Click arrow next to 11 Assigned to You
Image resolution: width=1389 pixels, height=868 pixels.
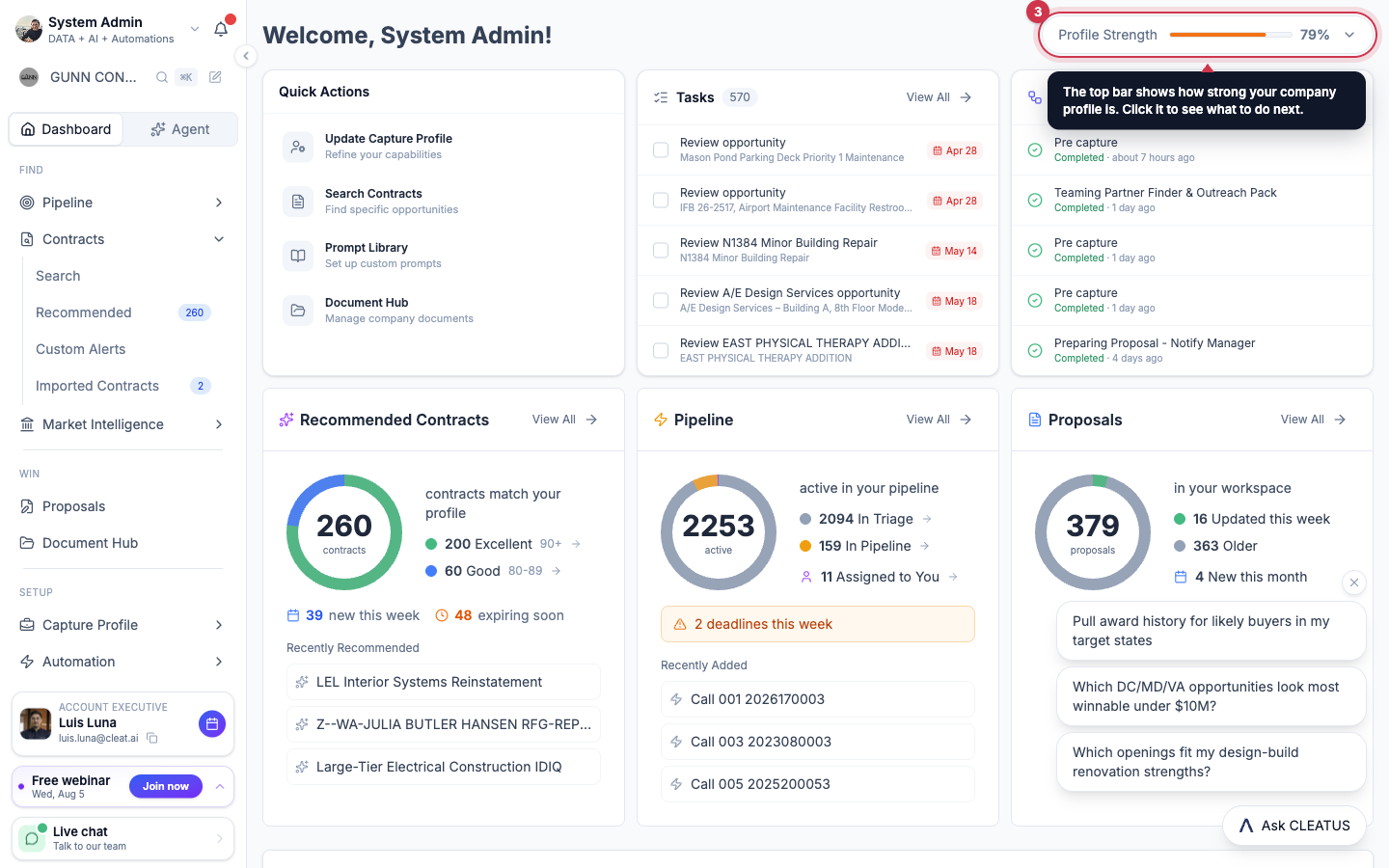953,577
